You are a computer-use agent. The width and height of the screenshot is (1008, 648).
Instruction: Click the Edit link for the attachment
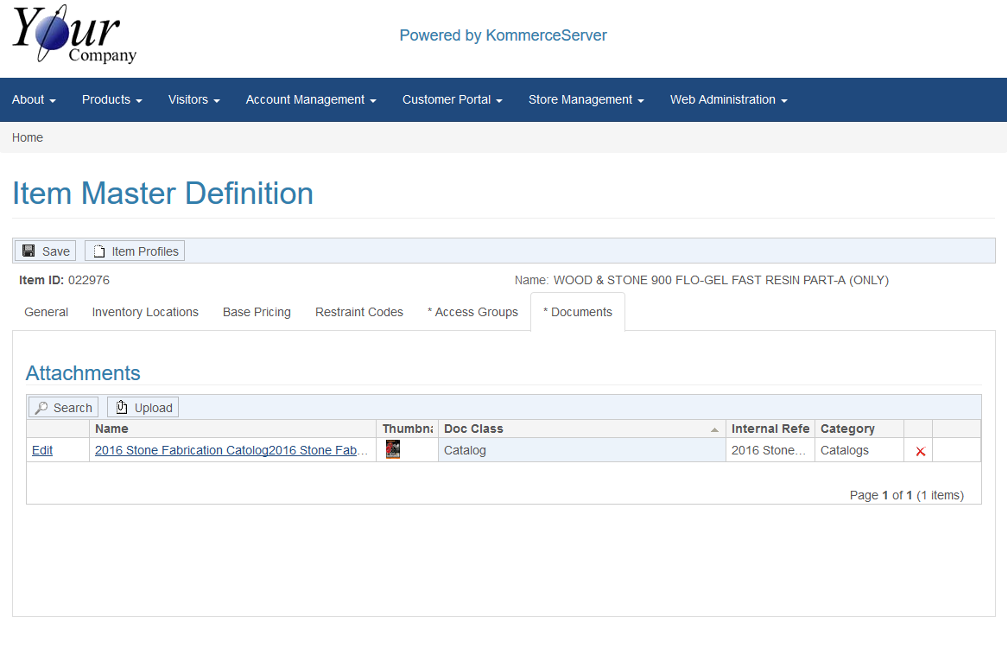42,451
